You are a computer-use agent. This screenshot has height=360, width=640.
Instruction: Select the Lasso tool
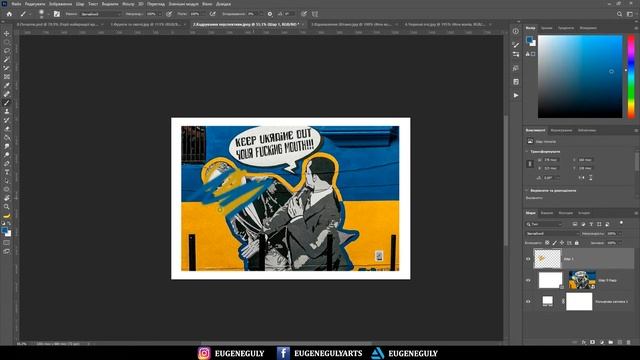click(7, 51)
